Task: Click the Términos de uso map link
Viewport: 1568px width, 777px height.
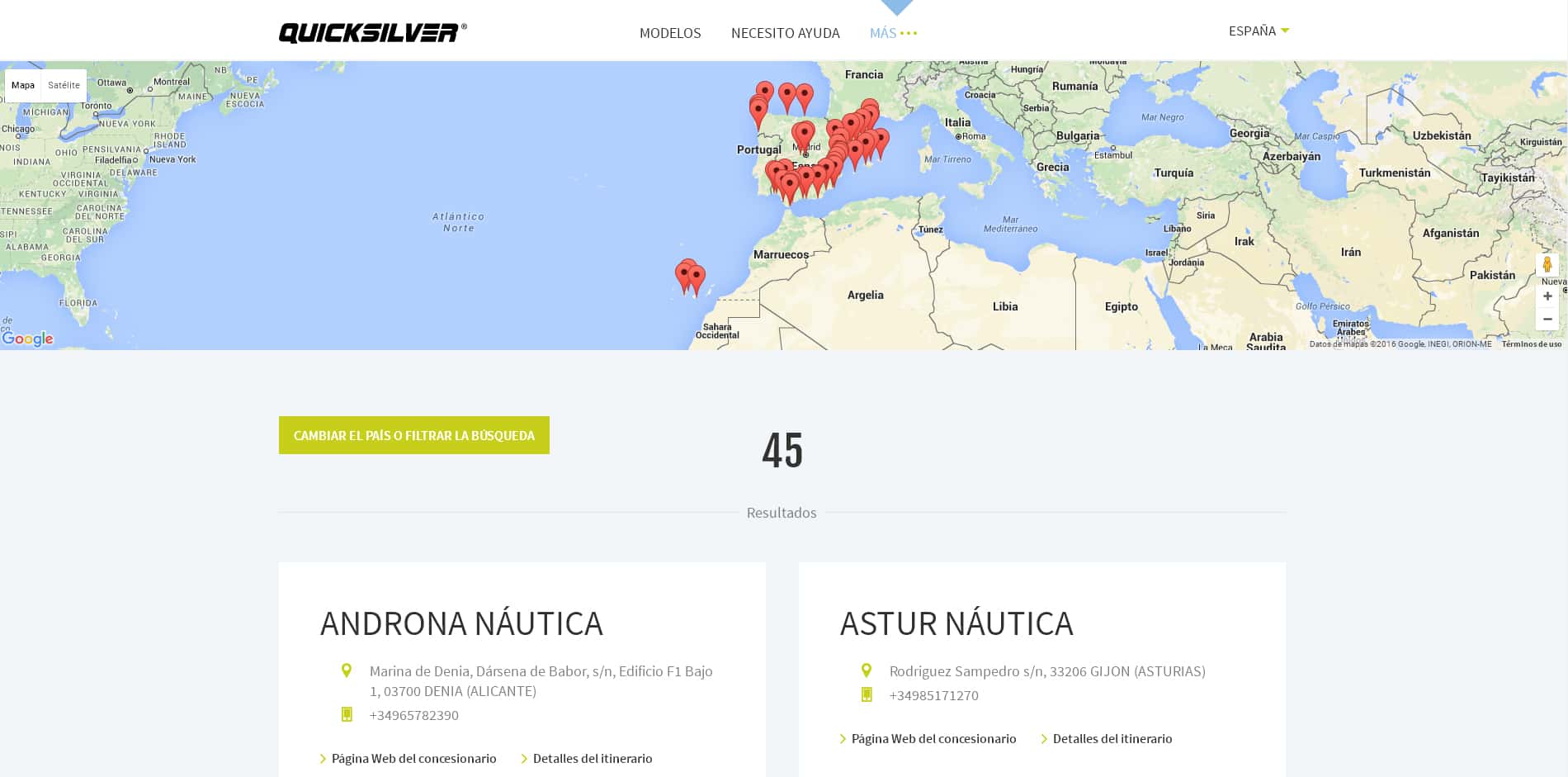Action: [x=1531, y=344]
